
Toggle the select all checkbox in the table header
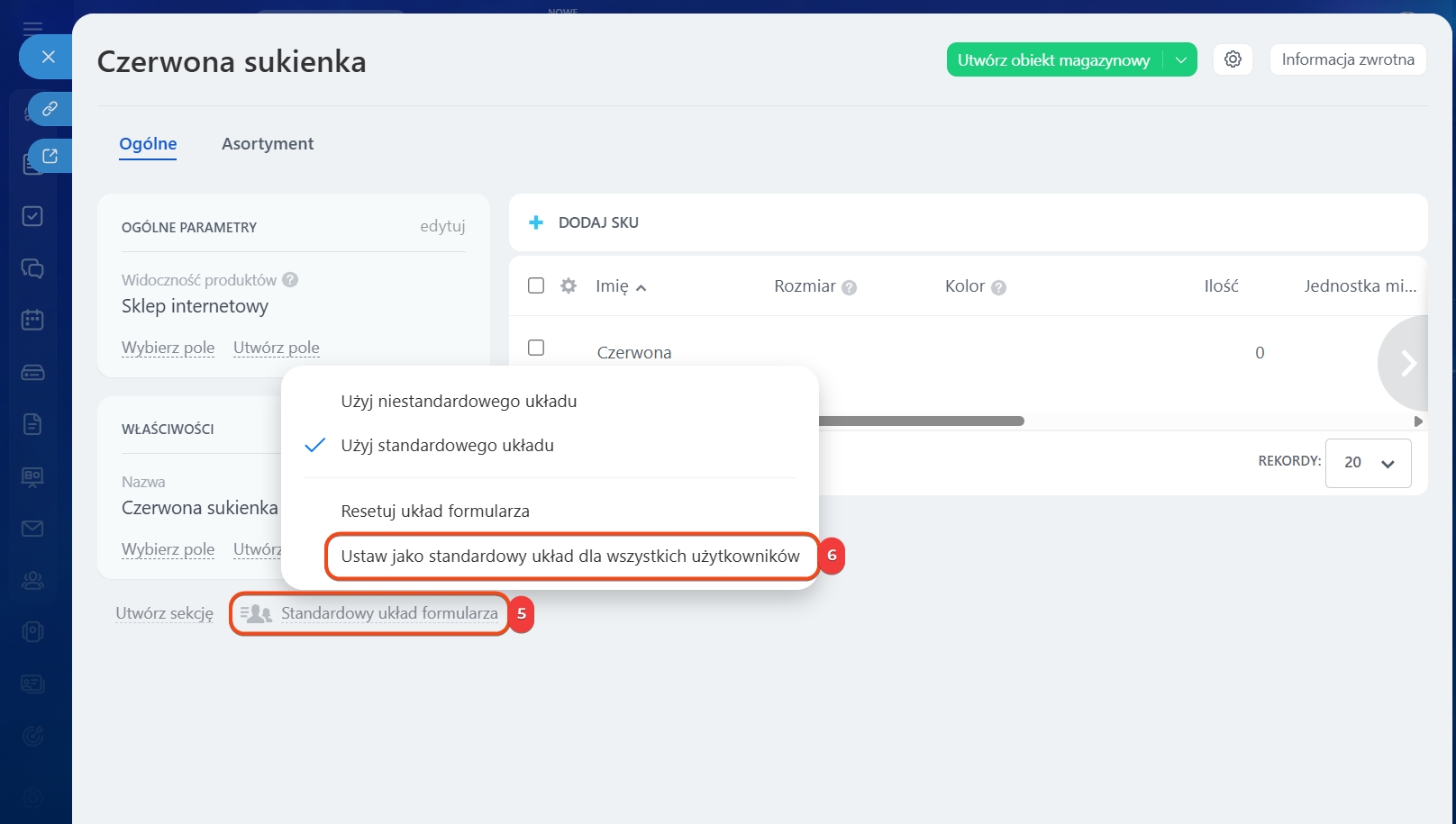click(536, 285)
